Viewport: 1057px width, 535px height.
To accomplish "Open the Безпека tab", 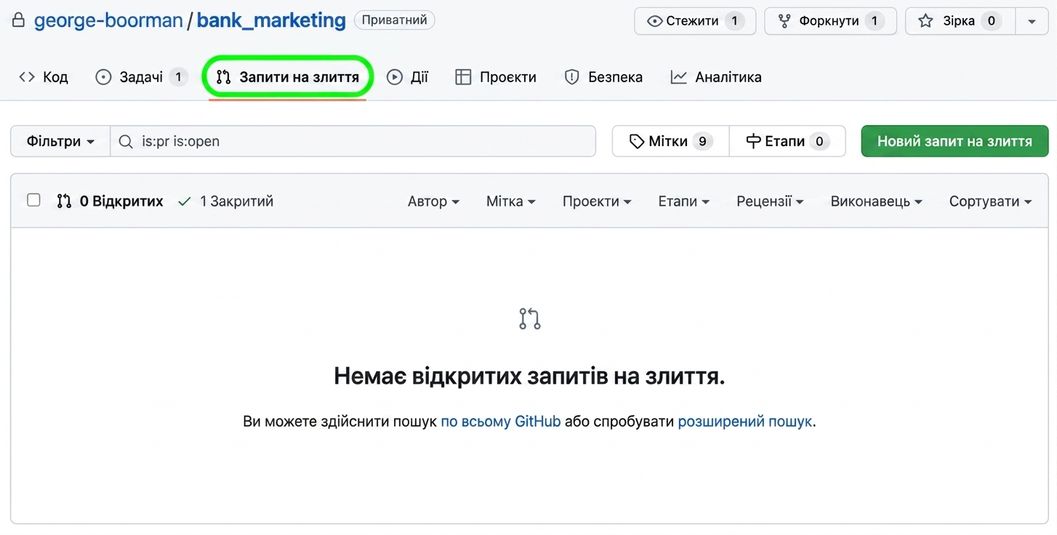I will pyautogui.click(x=603, y=77).
